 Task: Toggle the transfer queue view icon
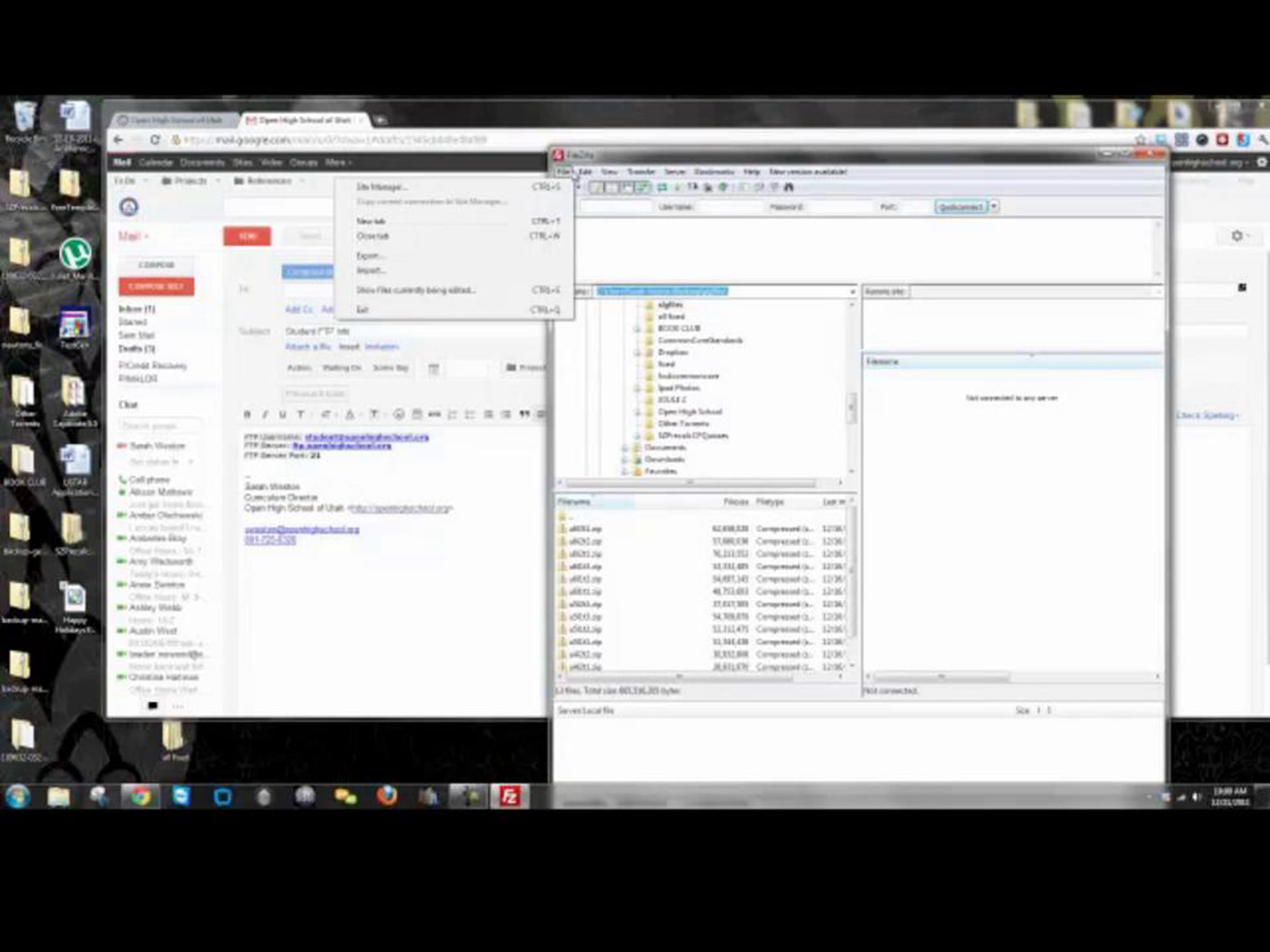[x=643, y=187]
